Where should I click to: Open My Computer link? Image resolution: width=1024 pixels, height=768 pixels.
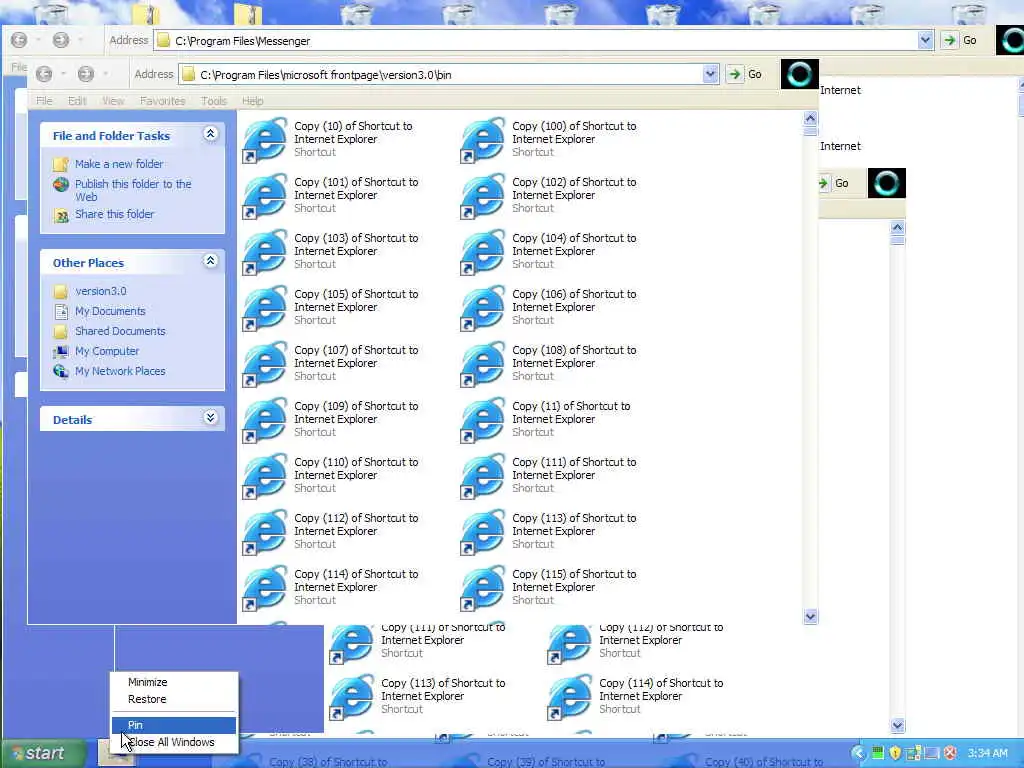click(x=107, y=351)
